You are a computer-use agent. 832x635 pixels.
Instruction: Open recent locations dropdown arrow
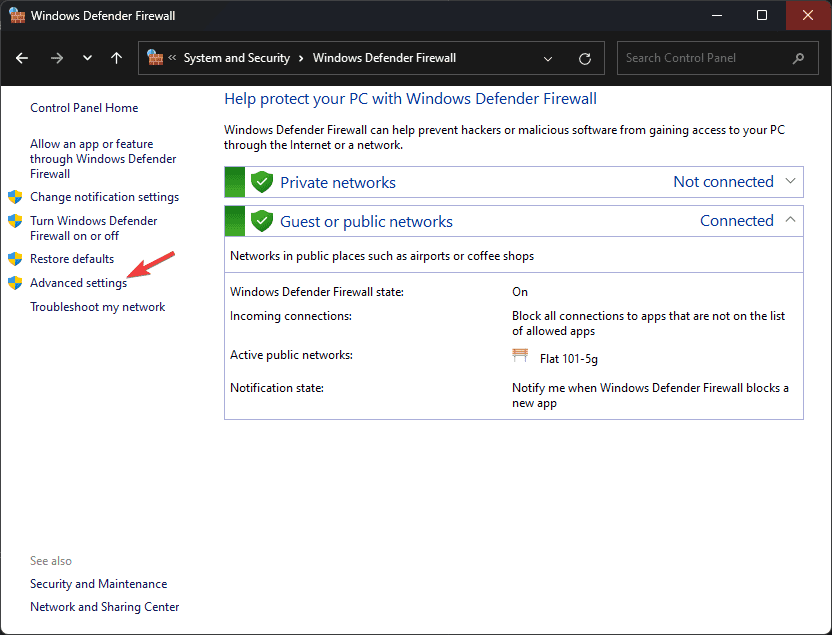pos(87,58)
